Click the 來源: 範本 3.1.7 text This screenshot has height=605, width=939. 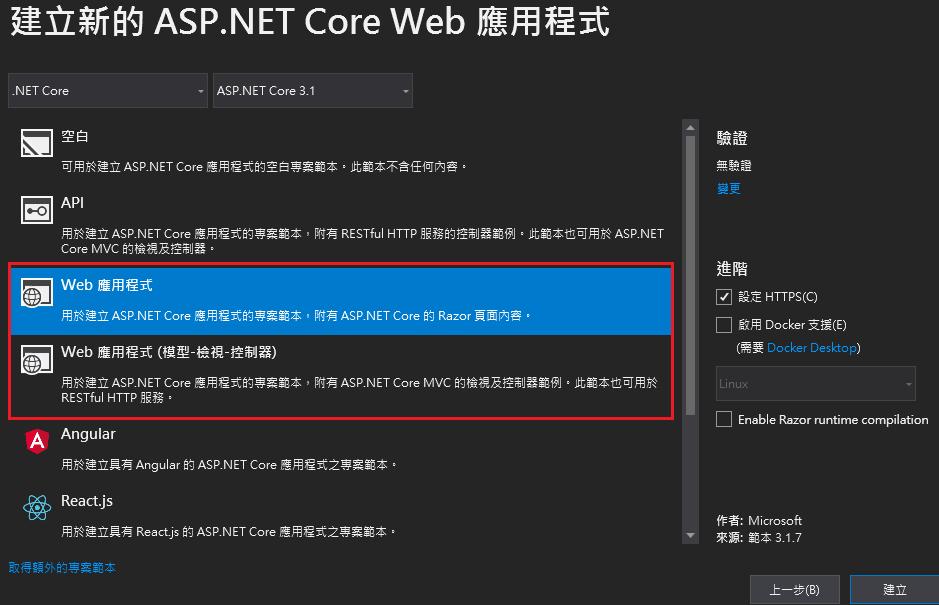click(x=759, y=537)
